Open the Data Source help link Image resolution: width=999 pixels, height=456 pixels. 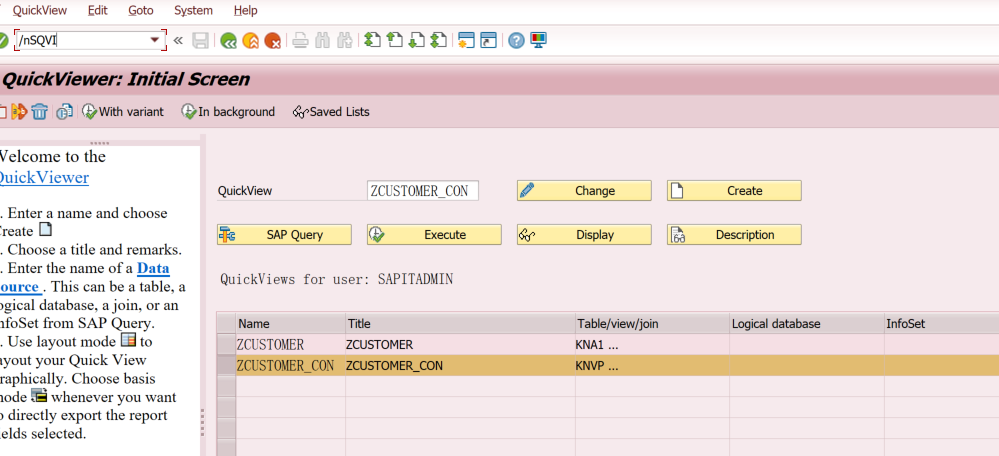point(153,268)
